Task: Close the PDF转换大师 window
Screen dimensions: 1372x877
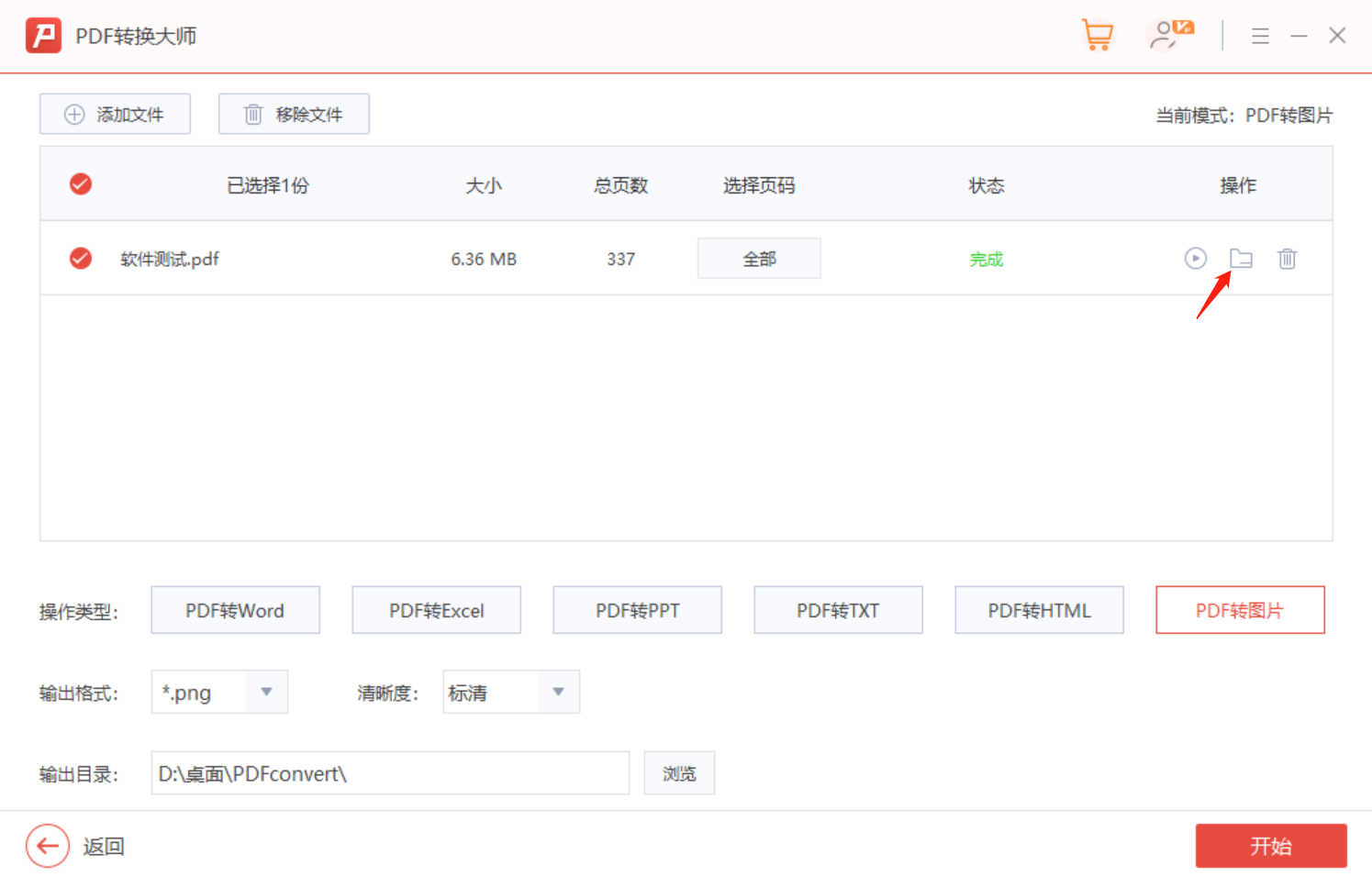Action: 1337,36
